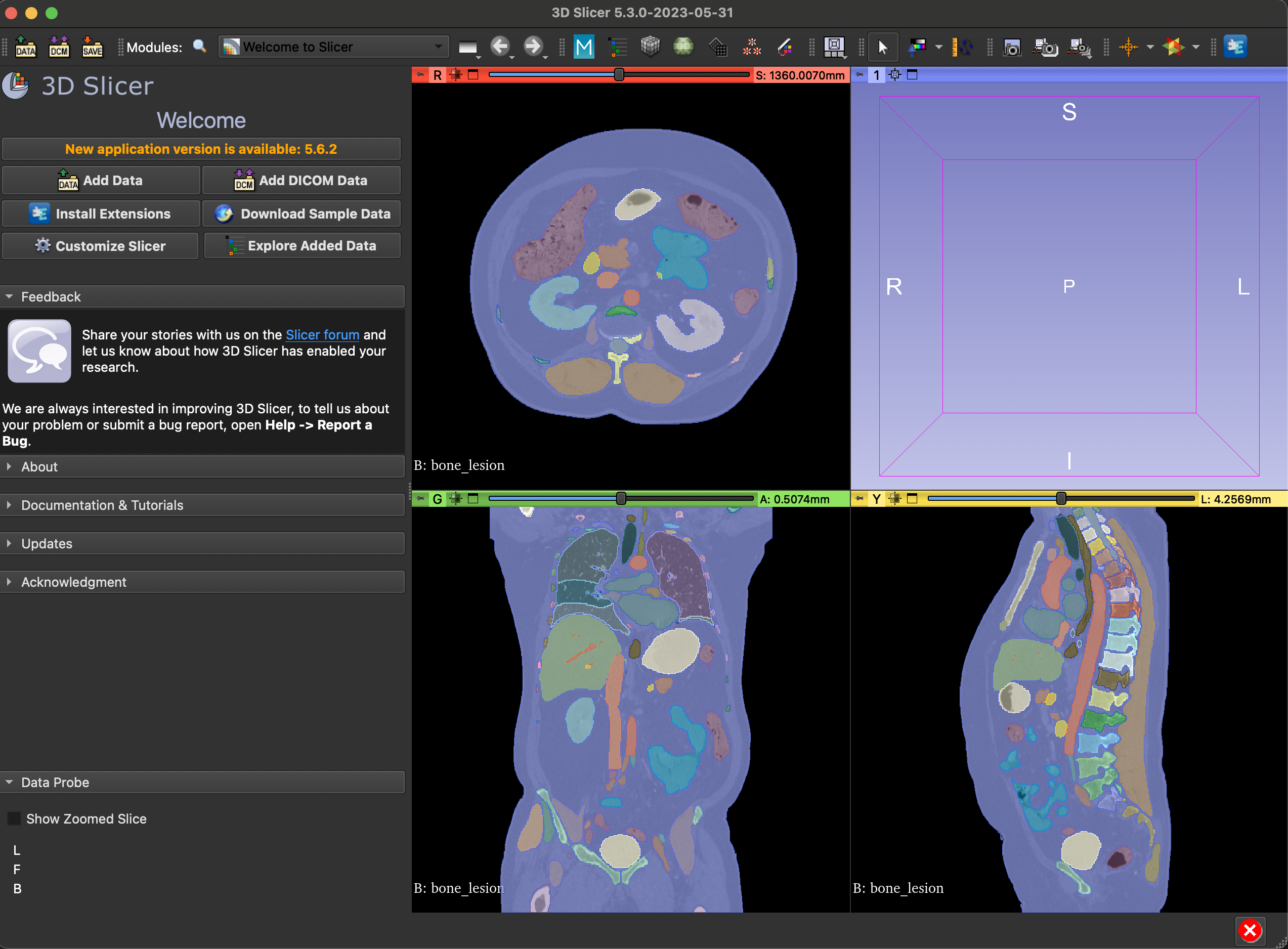Maximize the yellow slice view

[x=912, y=499]
